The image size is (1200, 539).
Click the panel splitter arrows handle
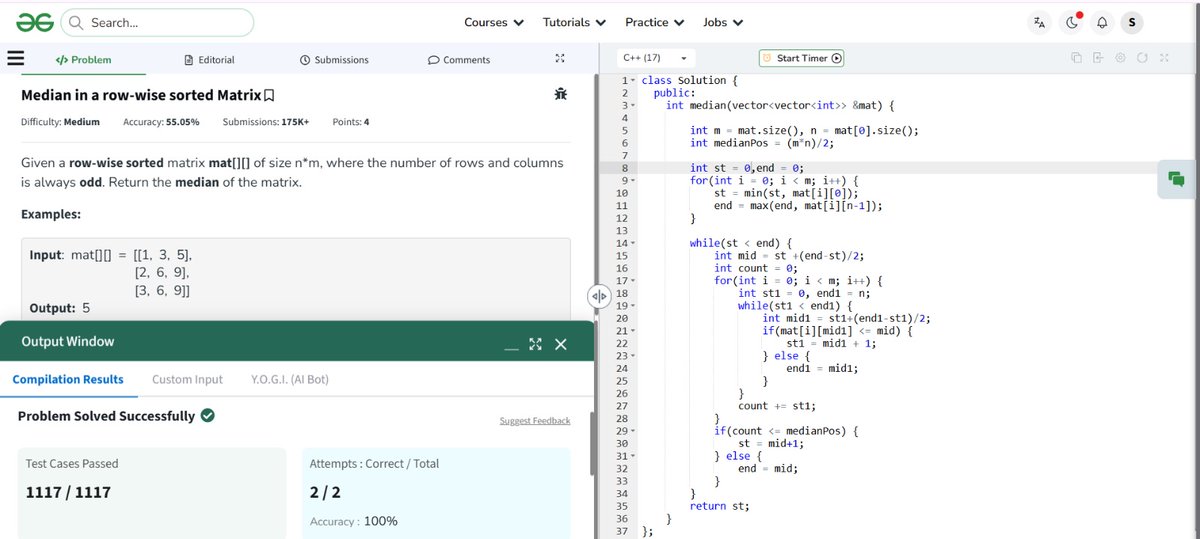tap(599, 296)
